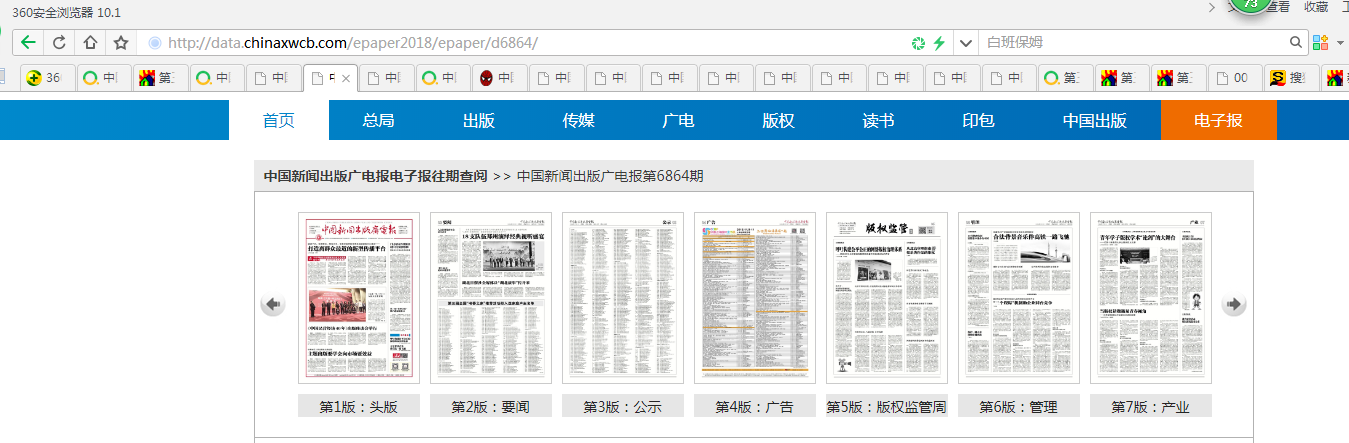Viewport: 1349px width, 443px height.
Task: Open the page 2 要闻 newspaper thumbnail
Action: pyautogui.click(x=491, y=298)
